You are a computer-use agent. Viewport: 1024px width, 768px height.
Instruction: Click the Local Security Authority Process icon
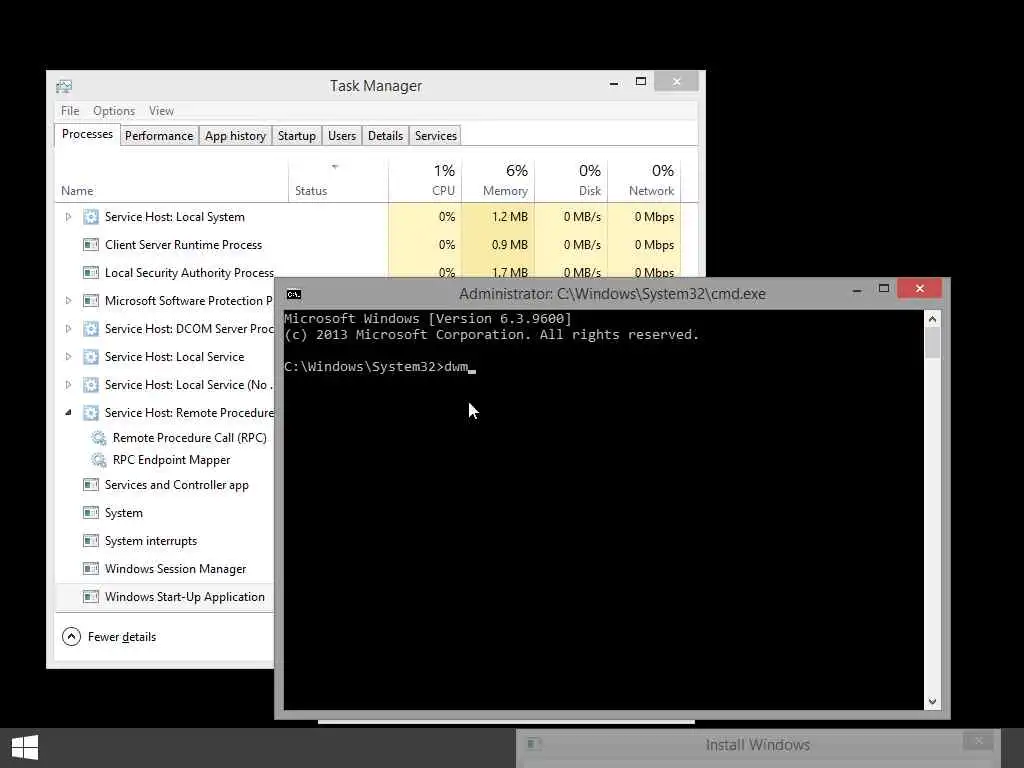click(x=91, y=273)
